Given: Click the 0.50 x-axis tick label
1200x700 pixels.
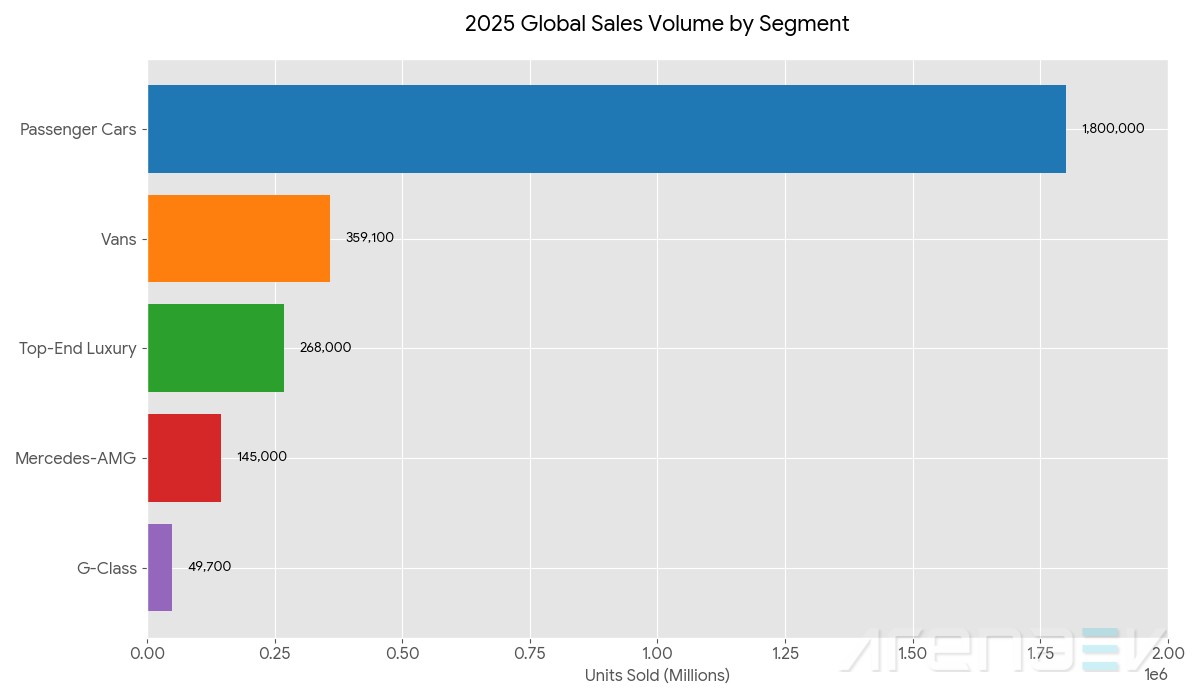Looking at the screenshot, I should [x=402, y=653].
